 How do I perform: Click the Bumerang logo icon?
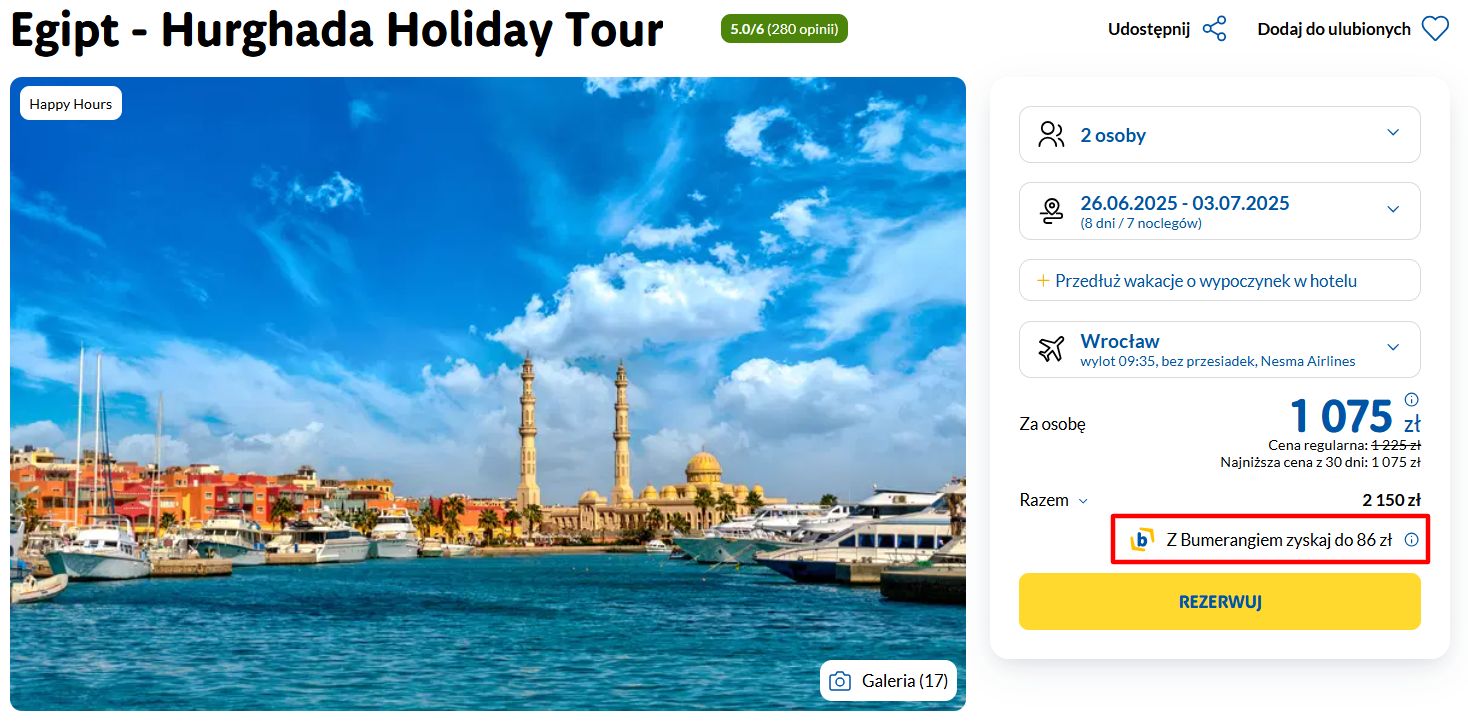click(1141, 540)
